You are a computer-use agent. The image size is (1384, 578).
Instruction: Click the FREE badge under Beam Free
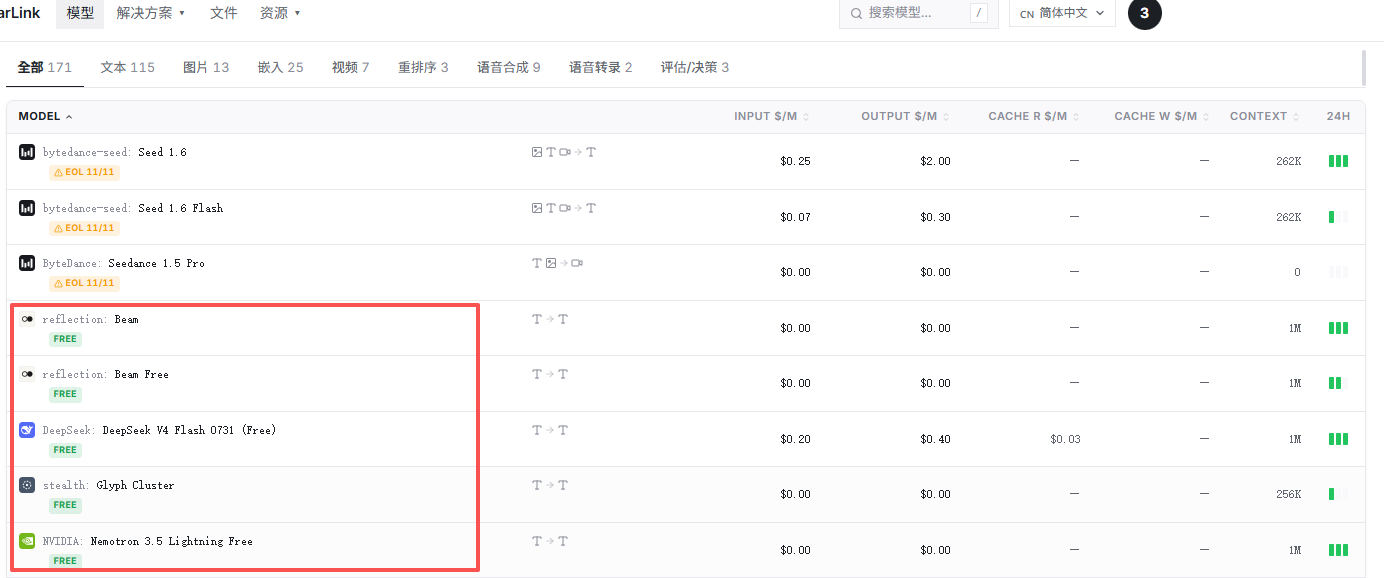tap(65, 394)
